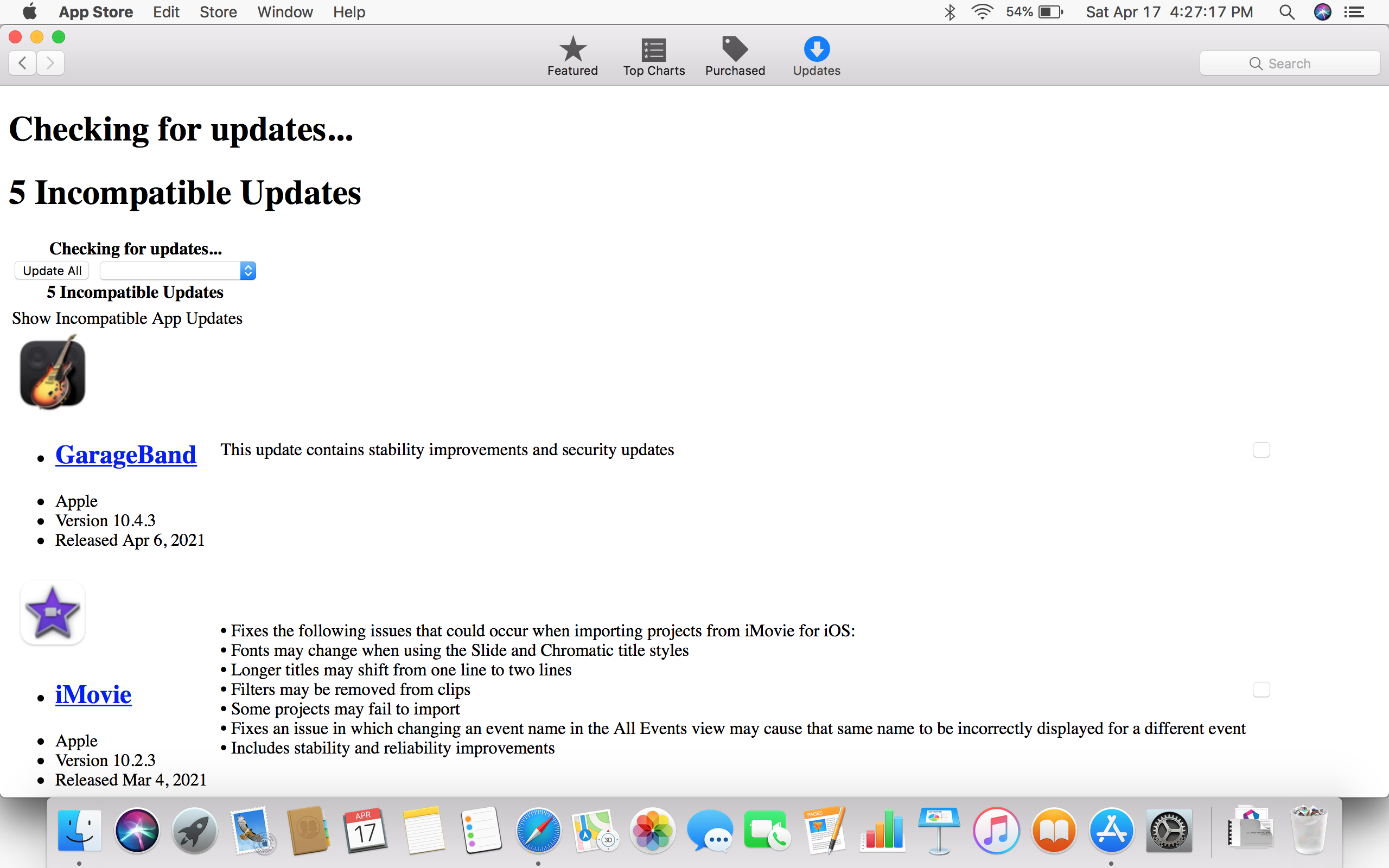1389x868 pixels.
Task: Open the Window menu
Action: click(x=285, y=12)
